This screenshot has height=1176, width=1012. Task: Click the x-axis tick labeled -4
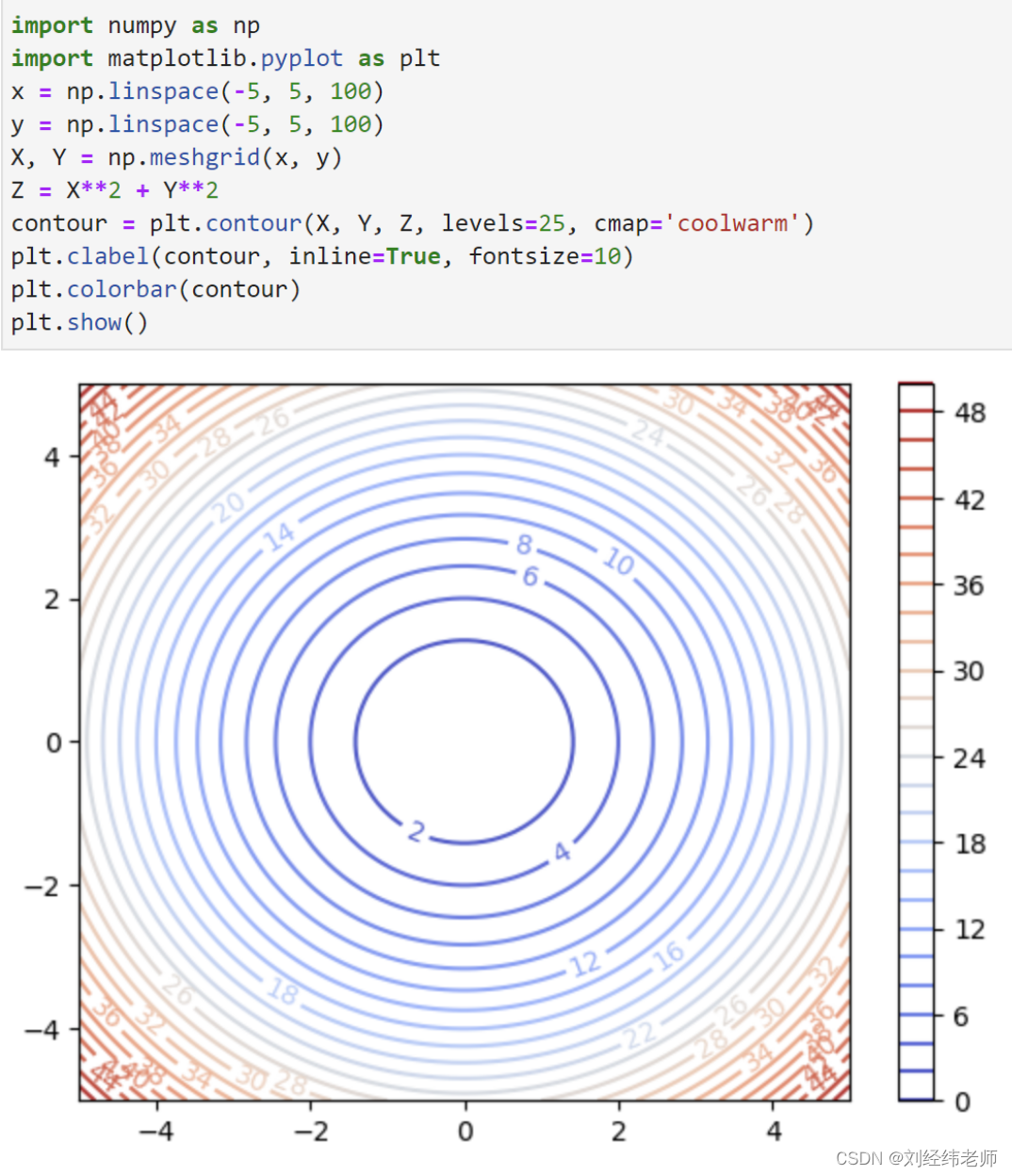pyautogui.click(x=157, y=1130)
